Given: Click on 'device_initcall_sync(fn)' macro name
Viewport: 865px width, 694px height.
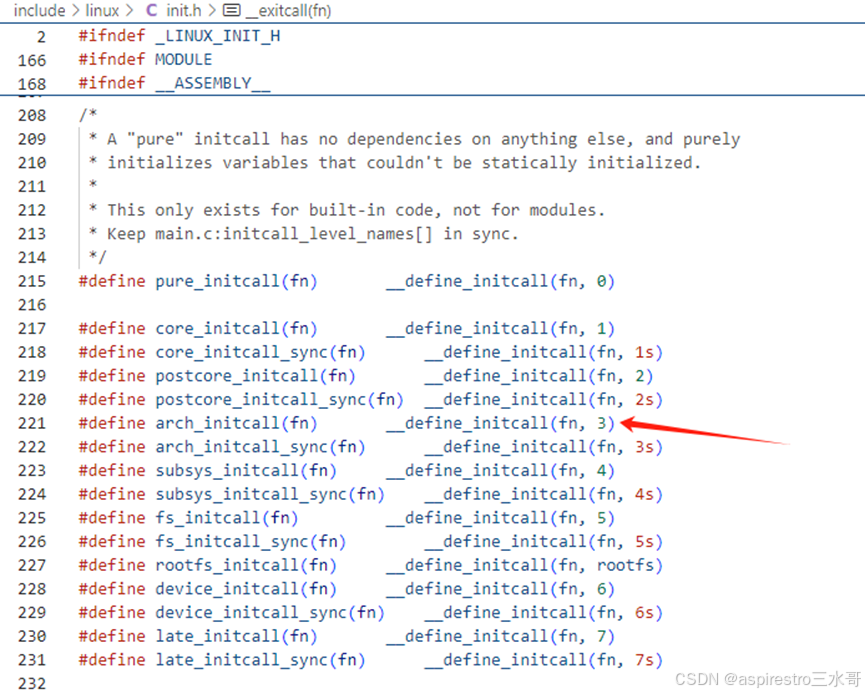Looking at the screenshot, I should tap(270, 613).
